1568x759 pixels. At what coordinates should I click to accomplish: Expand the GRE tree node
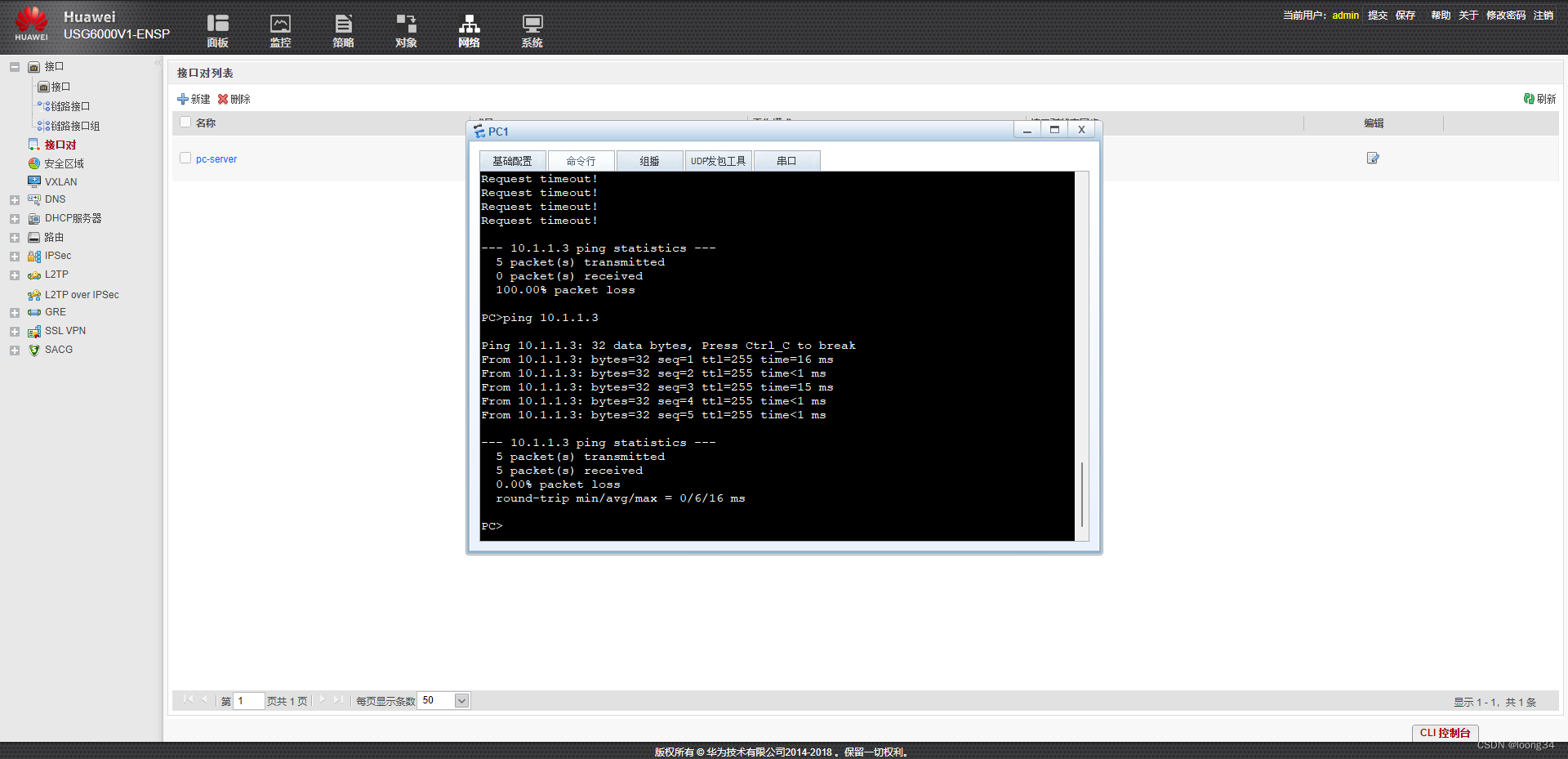coord(15,313)
